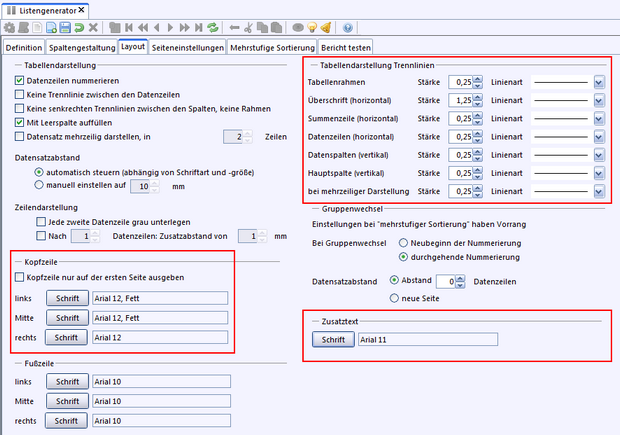The height and width of the screenshot is (435, 620).
Task: Click the Überschrift Stärke value field
Action: point(459,100)
